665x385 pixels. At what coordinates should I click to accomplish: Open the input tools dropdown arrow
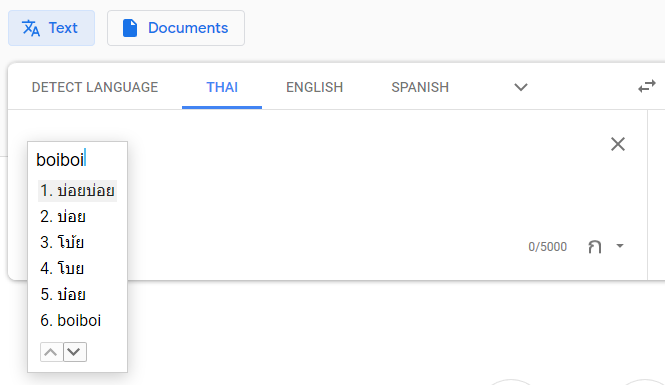coord(620,246)
